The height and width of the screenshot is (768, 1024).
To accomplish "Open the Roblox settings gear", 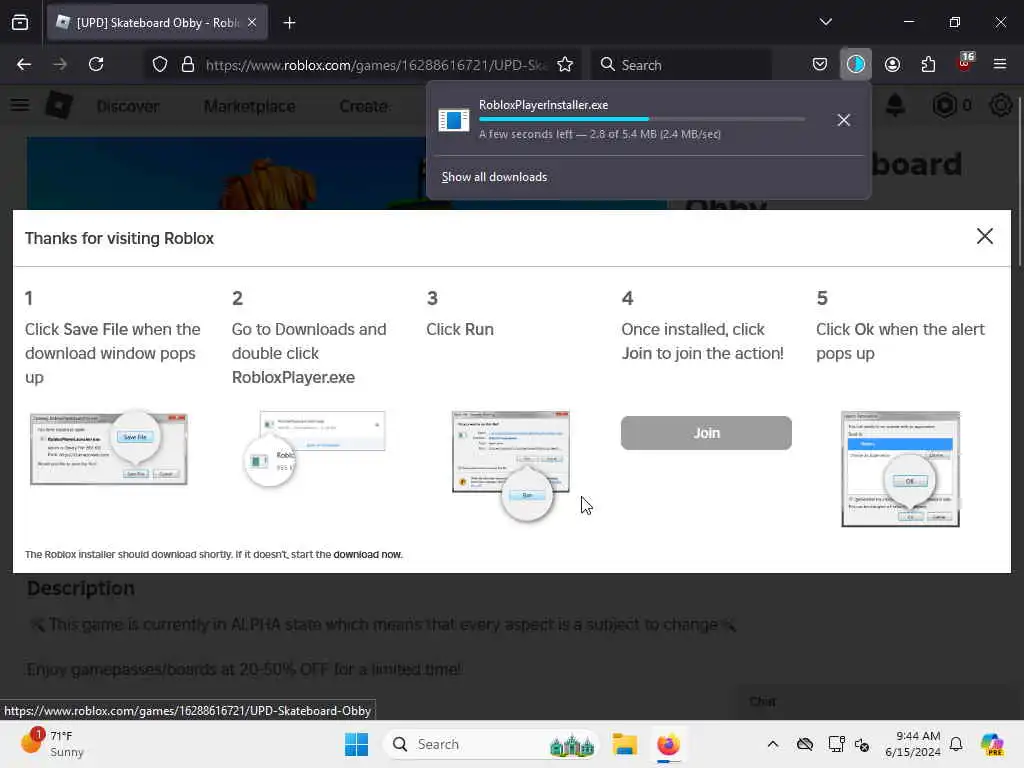I will click(1000, 105).
